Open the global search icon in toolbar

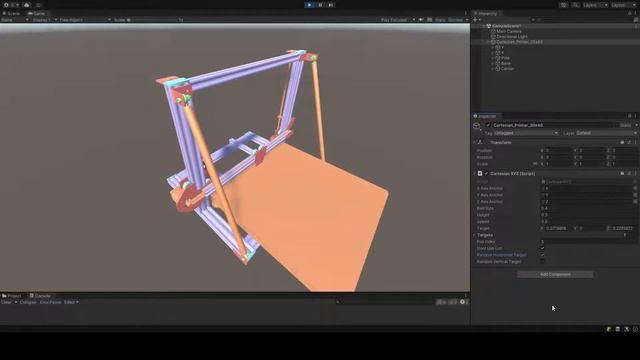(x=575, y=5)
